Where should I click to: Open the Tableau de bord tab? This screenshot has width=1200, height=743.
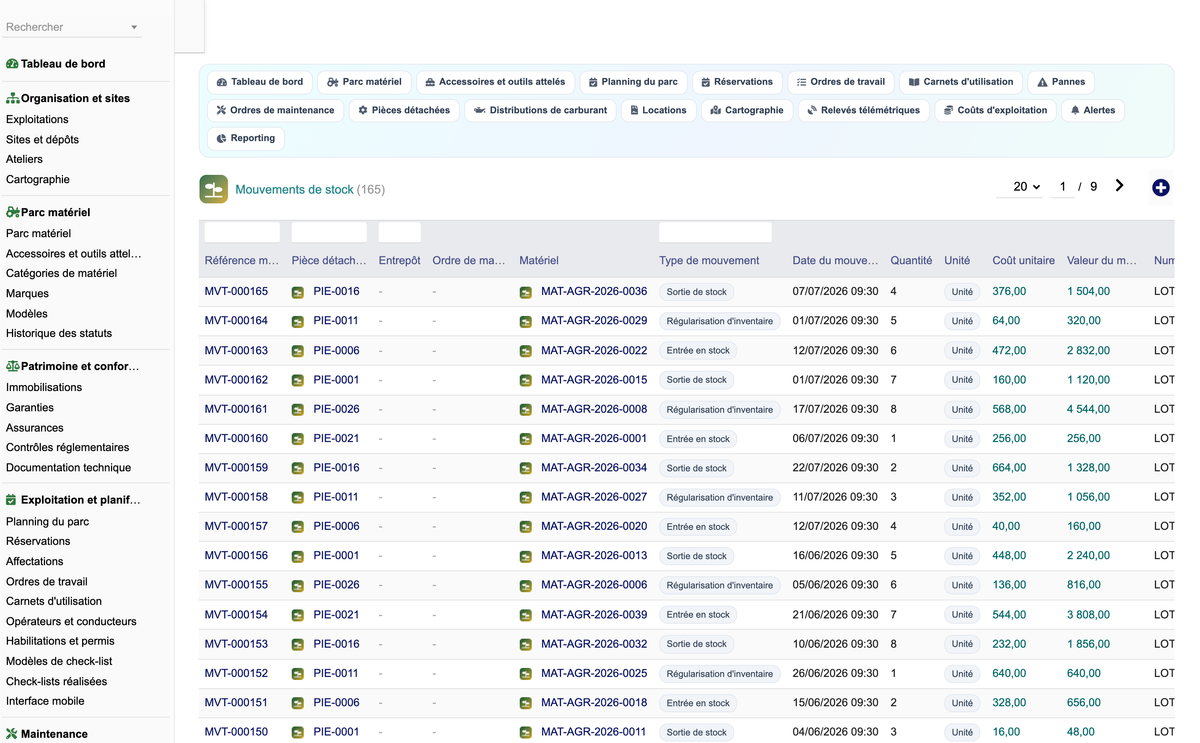260,82
